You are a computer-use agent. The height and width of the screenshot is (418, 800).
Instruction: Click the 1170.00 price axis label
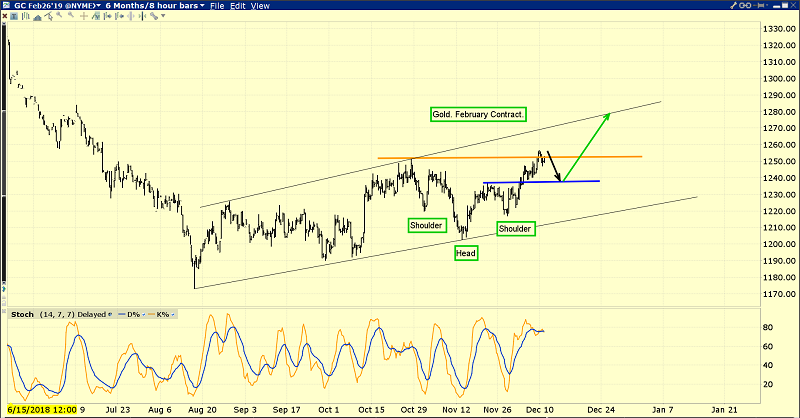(780, 294)
